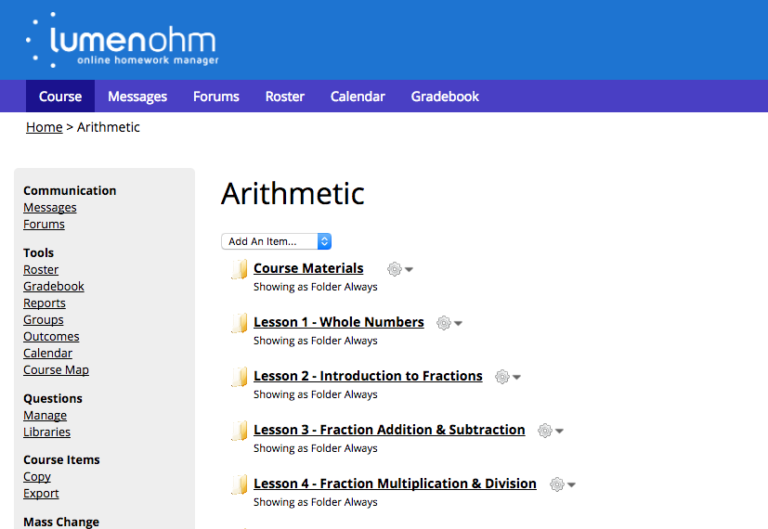Open the gear settings for Lesson 3

coord(545,431)
